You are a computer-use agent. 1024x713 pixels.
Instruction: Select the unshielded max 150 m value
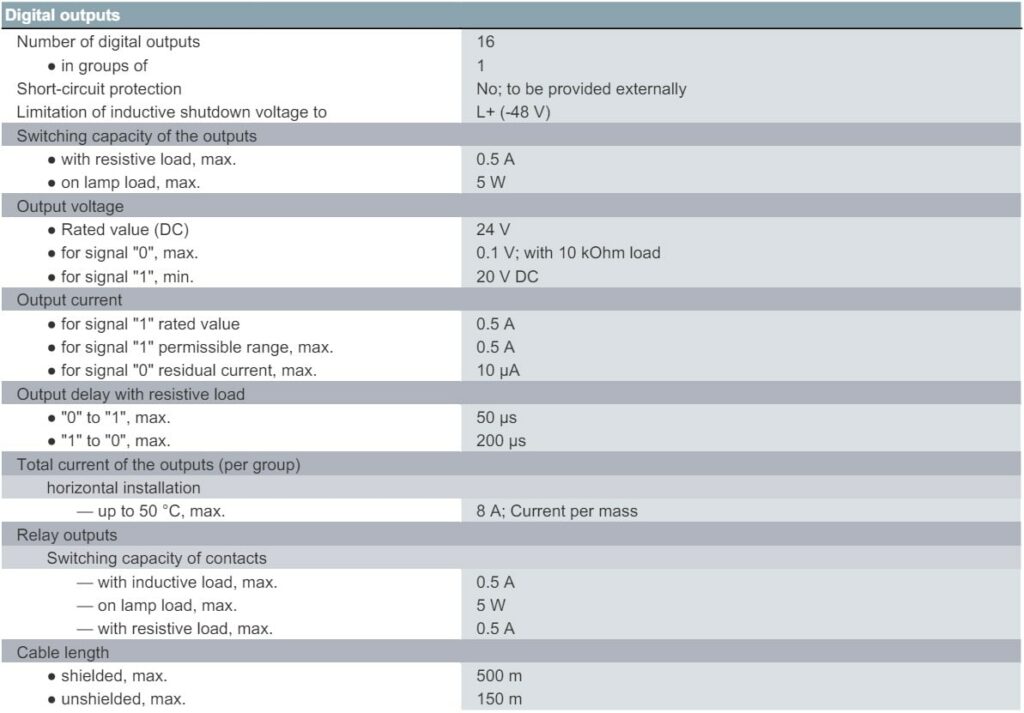499,699
